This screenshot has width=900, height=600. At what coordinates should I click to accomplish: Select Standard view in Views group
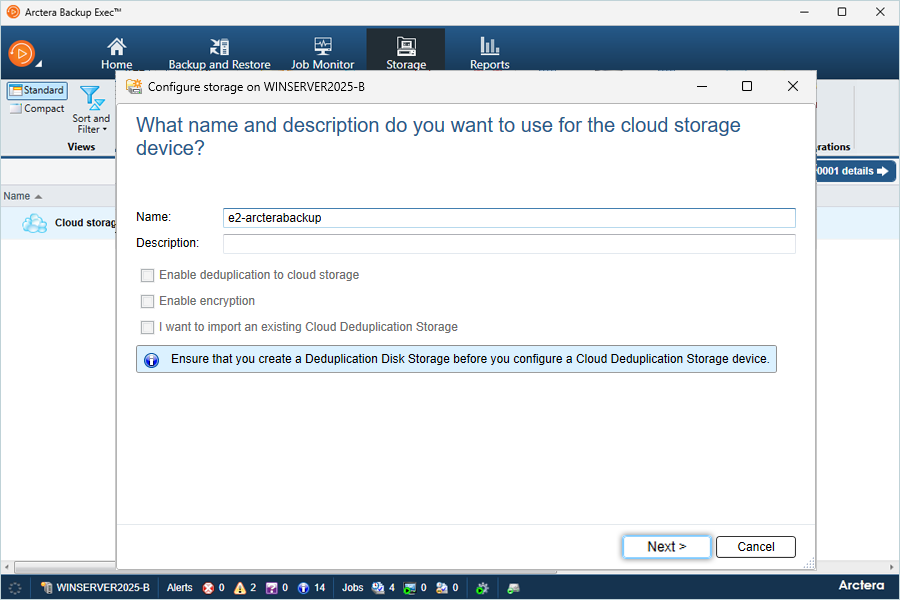[x=37, y=91]
